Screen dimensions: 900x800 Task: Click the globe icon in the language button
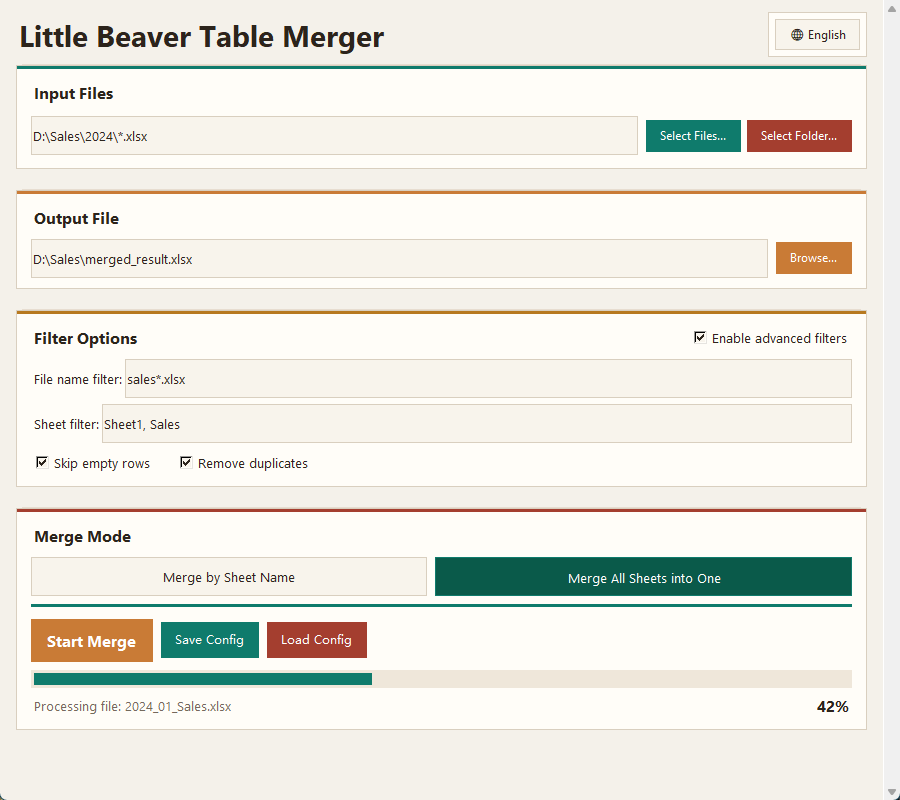(x=797, y=35)
